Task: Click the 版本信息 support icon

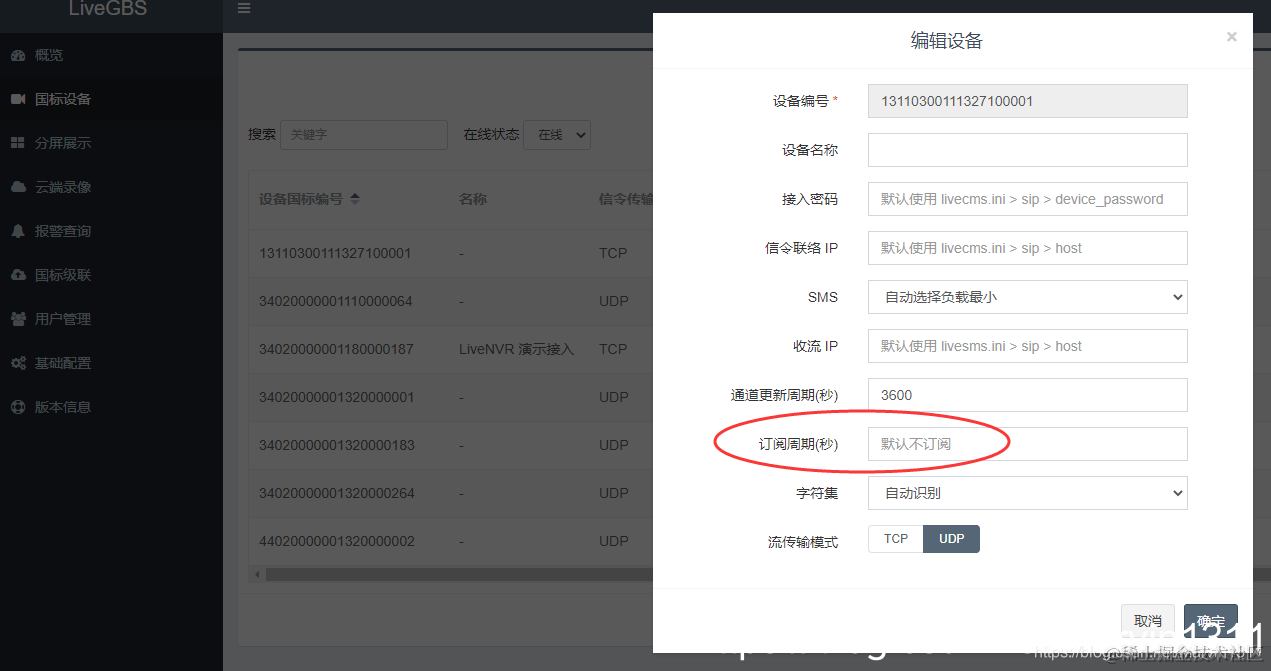Action: coord(18,407)
